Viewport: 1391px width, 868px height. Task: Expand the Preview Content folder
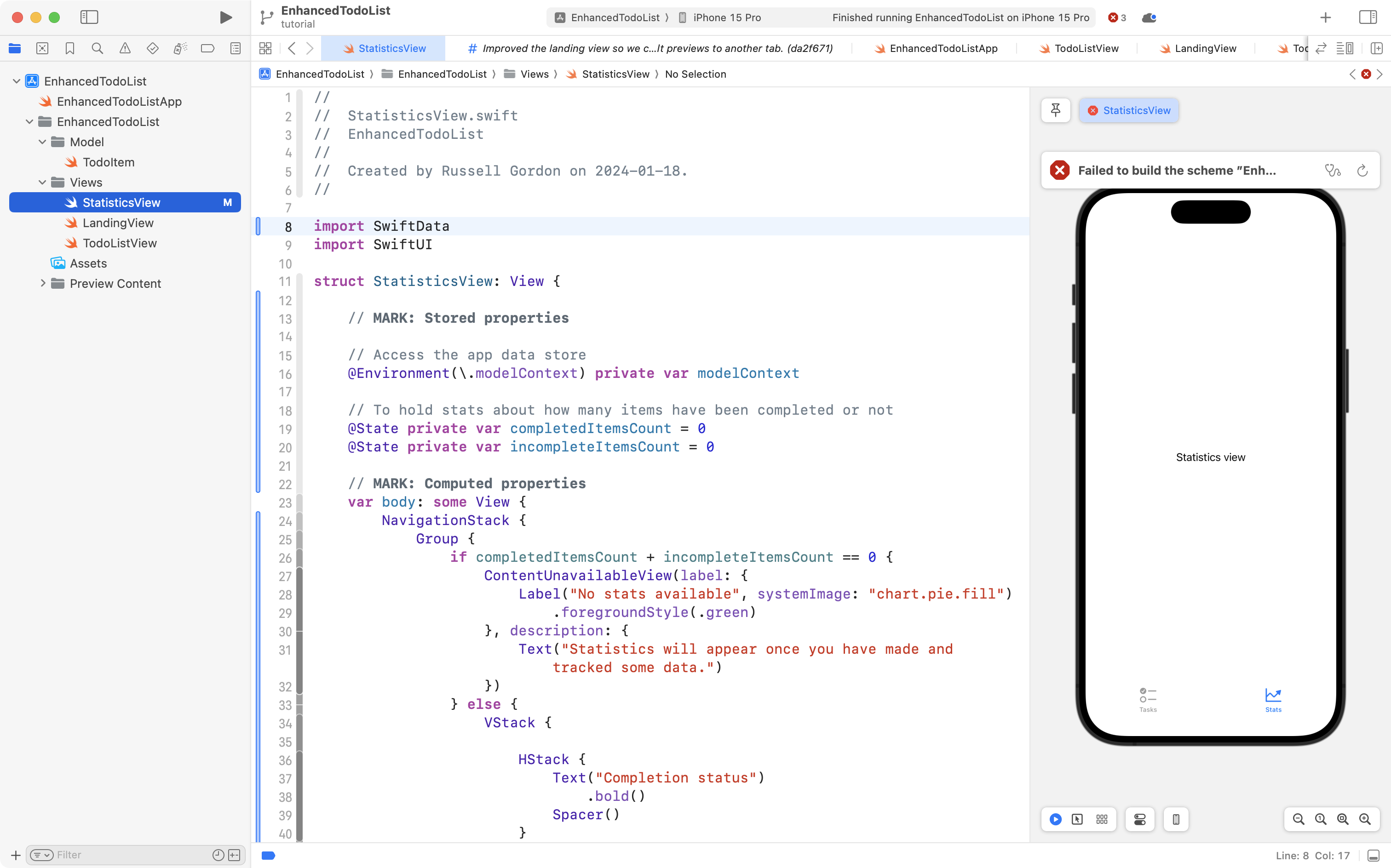coord(42,283)
